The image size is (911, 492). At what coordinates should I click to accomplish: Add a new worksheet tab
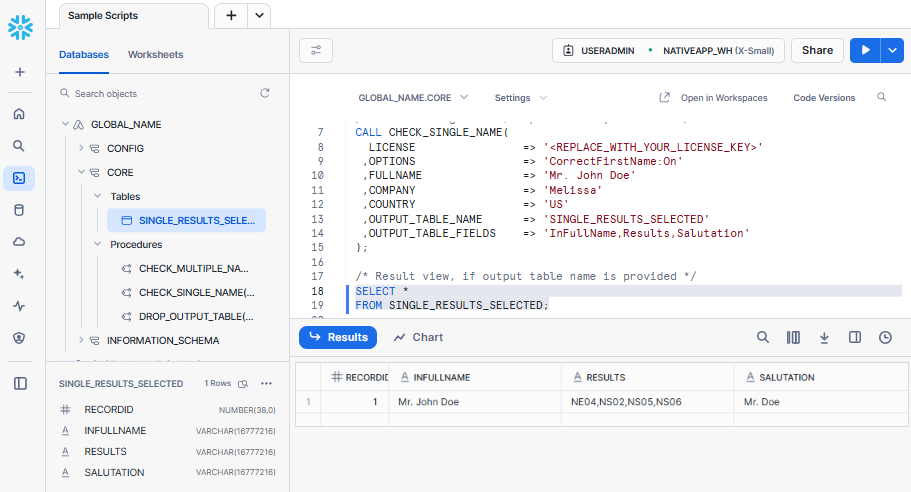231,16
